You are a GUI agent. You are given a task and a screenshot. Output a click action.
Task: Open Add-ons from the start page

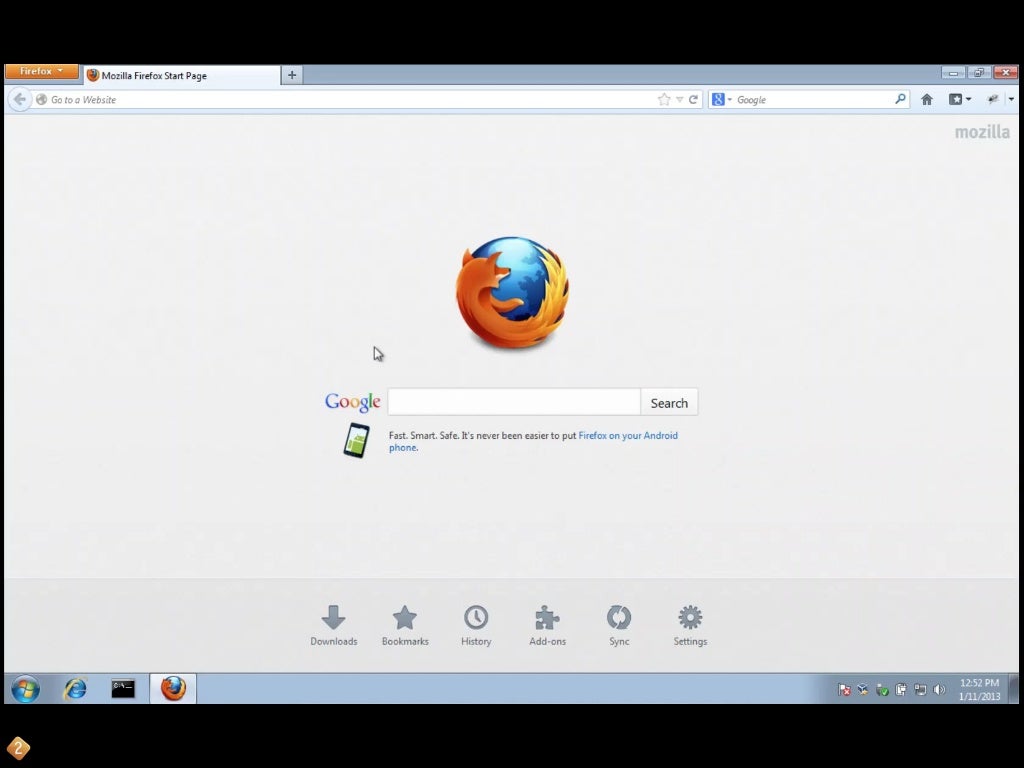547,626
